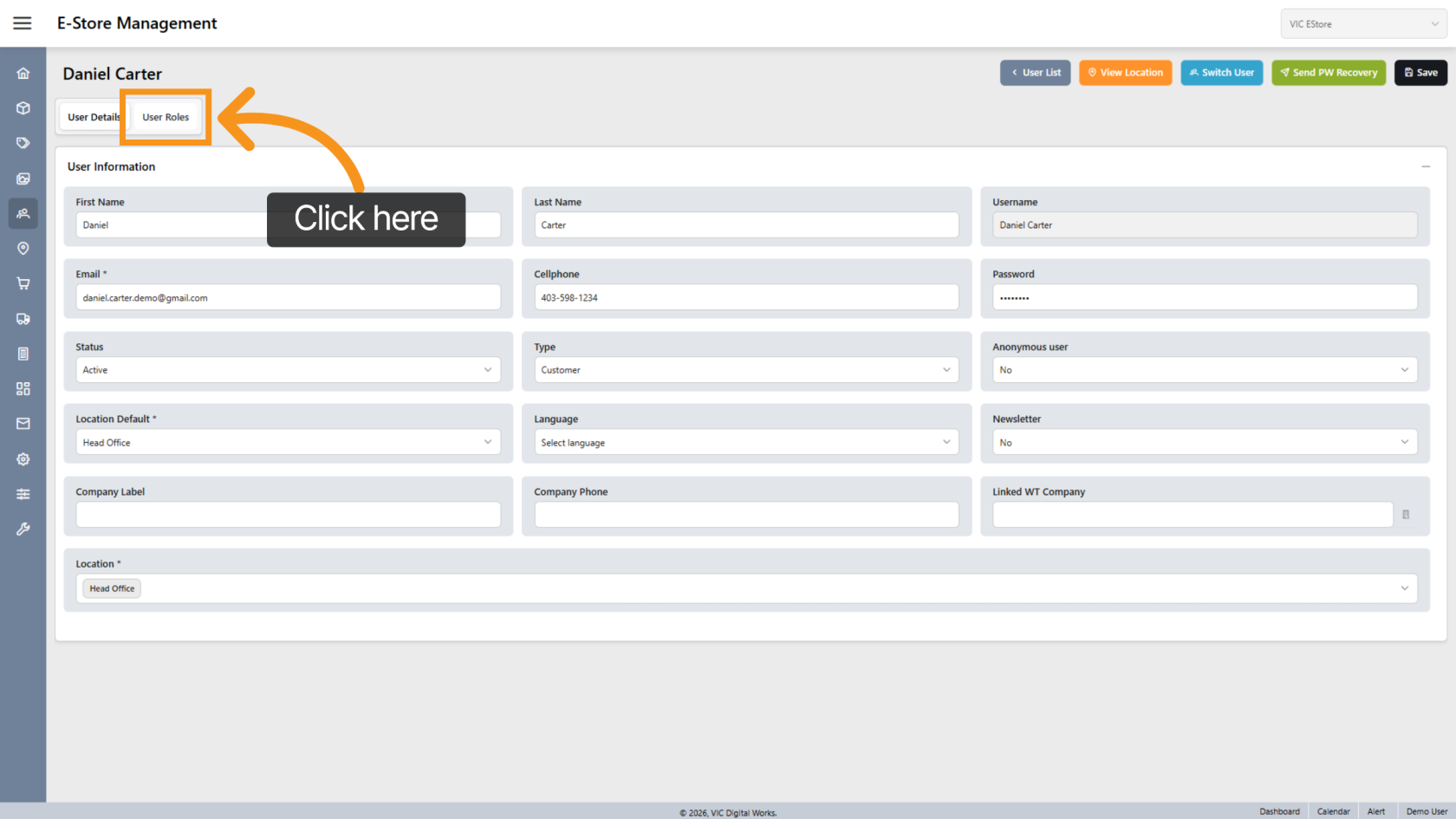
Task: Open the hamburger navigation menu
Action: click(23, 23)
